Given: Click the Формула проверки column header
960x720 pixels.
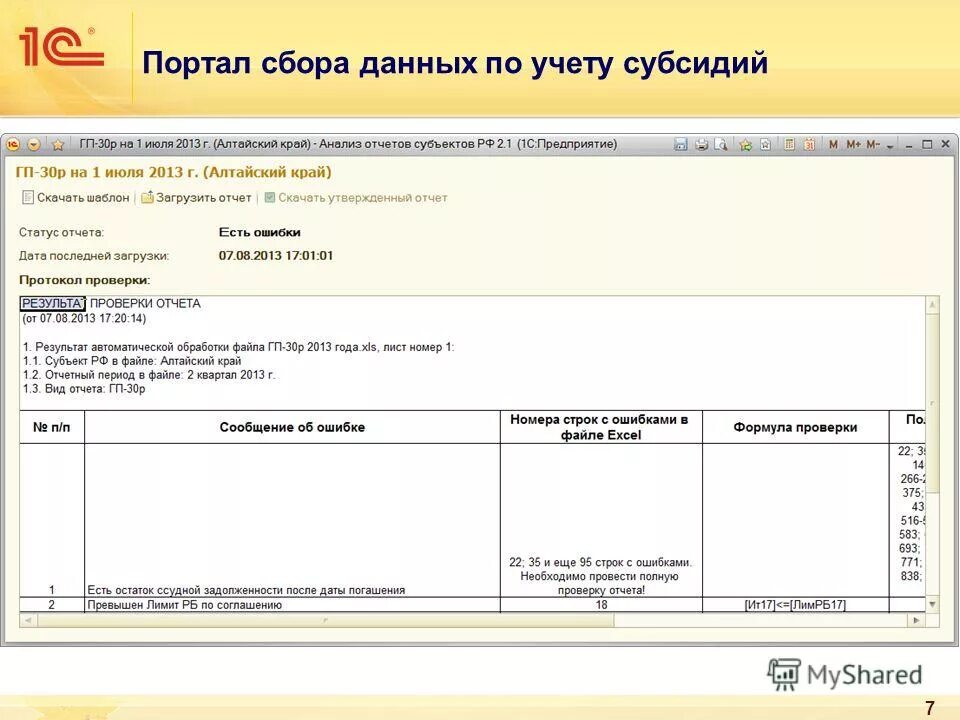Looking at the screenshot, I should [x=795, y=427].
